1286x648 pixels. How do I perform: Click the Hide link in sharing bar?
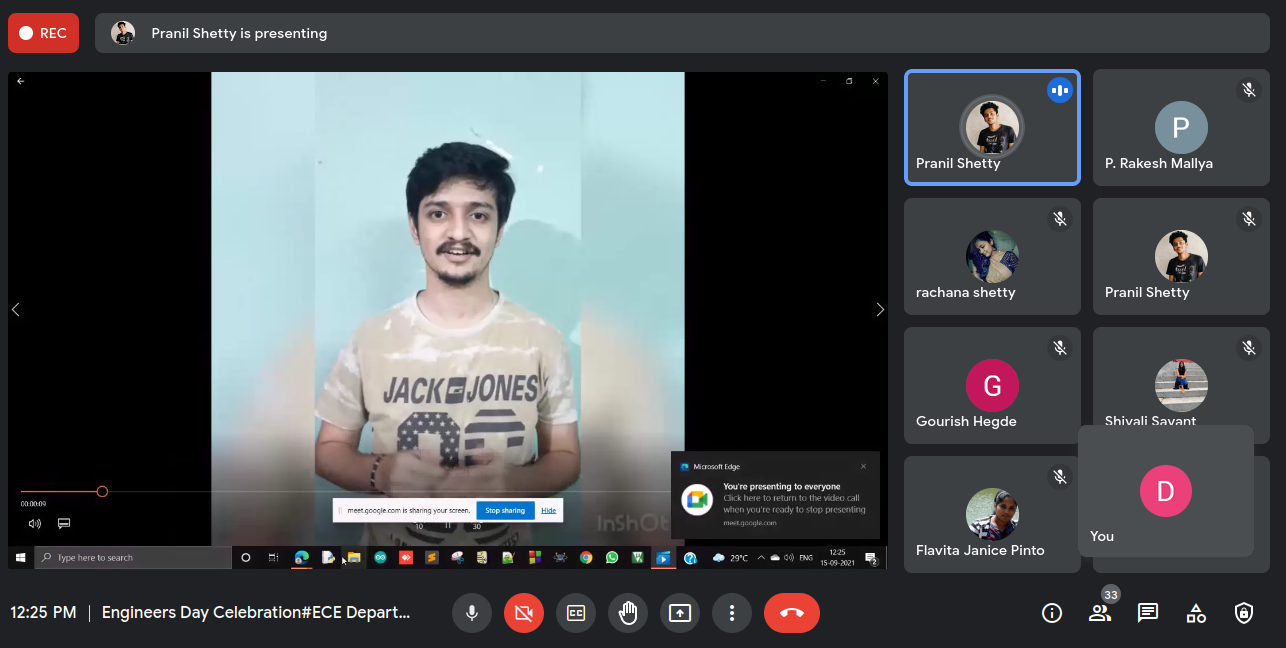[549, 510]
